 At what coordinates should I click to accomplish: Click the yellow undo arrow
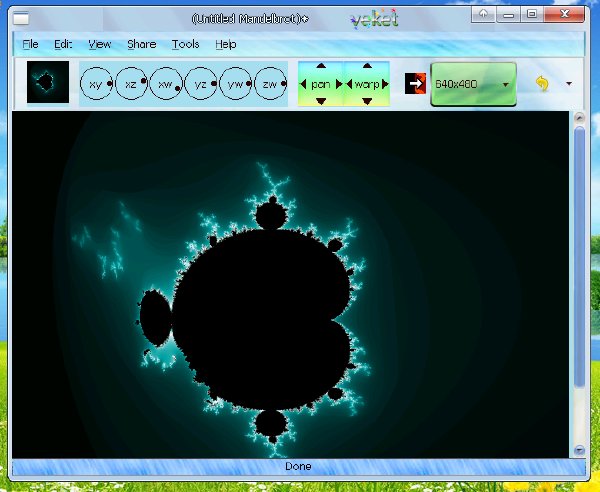(543, 83)
